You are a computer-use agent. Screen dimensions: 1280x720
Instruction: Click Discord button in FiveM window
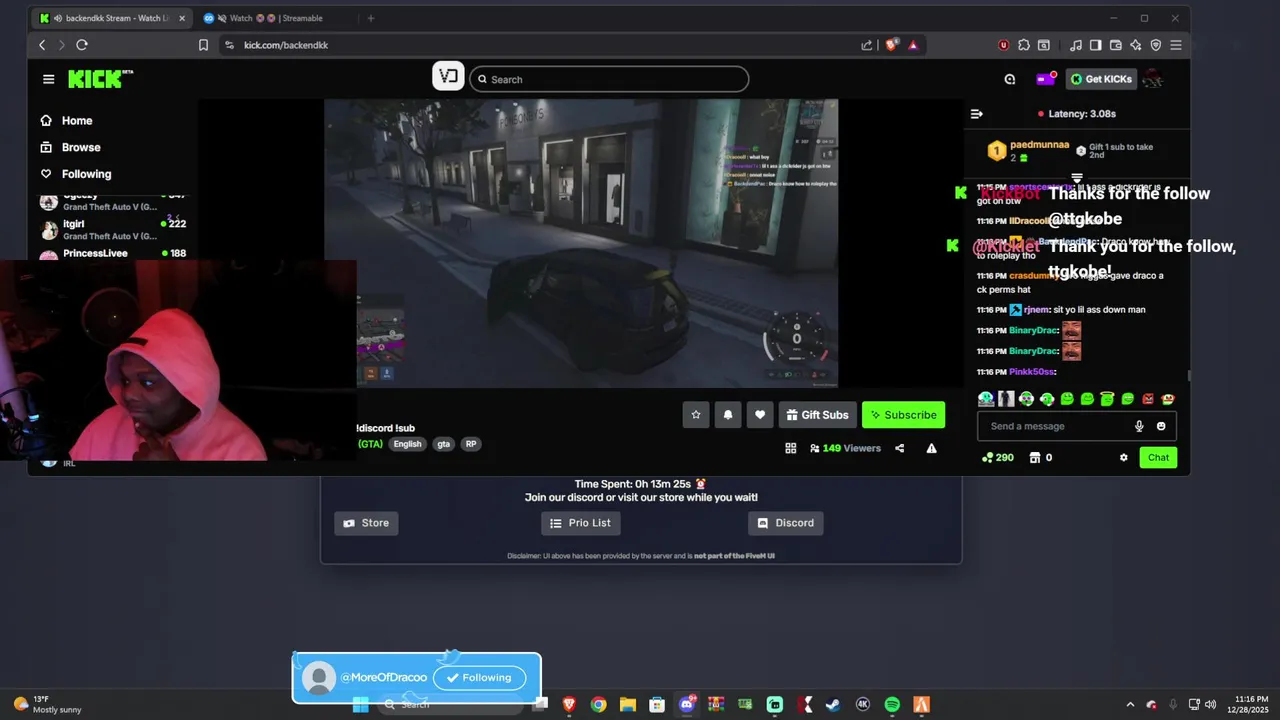click(x=786, y=523)
